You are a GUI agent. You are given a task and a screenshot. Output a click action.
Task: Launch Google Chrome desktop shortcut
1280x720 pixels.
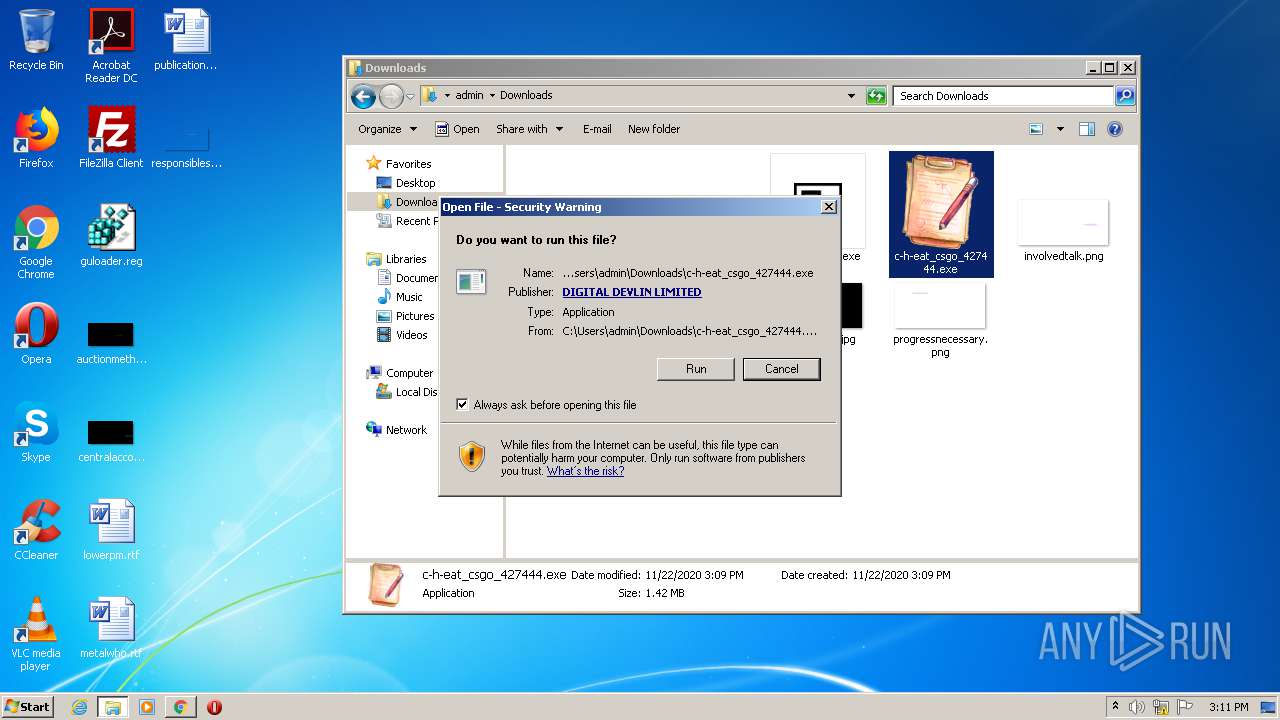[x=36, y=242]
